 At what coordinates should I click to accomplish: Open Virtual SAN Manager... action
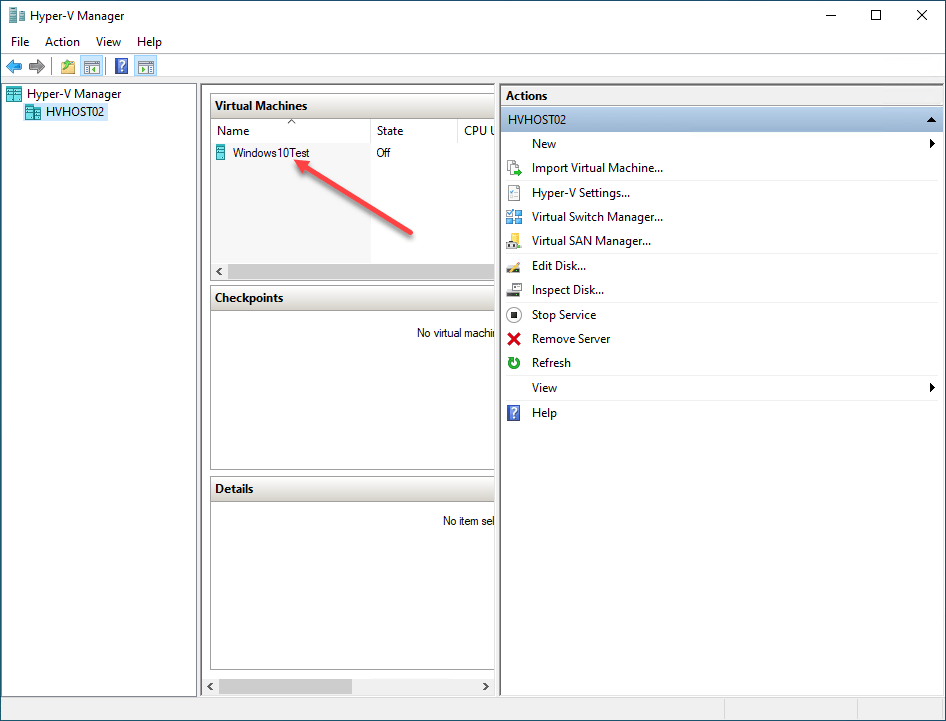point(591,241)
